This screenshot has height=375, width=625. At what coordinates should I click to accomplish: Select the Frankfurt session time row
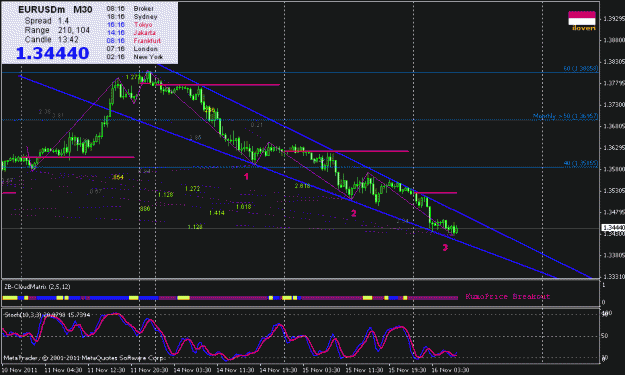(x=134, y=41)
